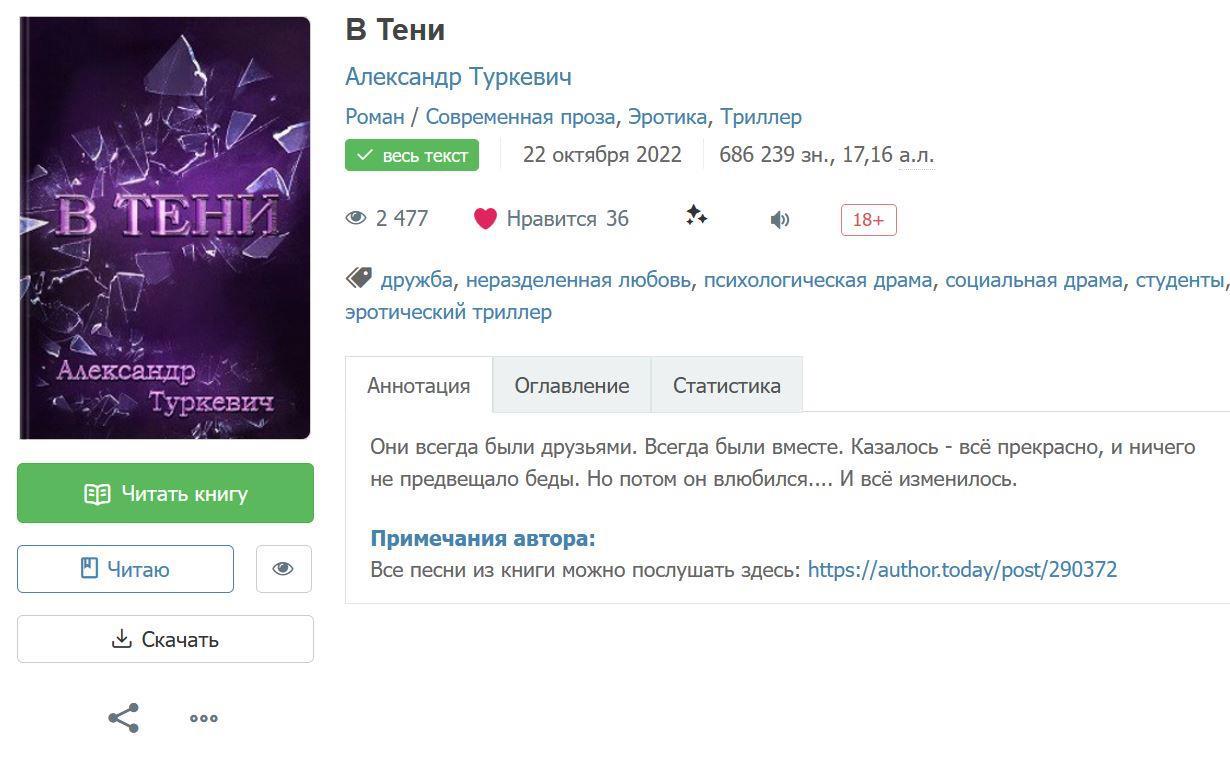The width and height of the screenshot is (1230, 764).
Task: Click the share icon below Download
Action: [x=123, y=718]
